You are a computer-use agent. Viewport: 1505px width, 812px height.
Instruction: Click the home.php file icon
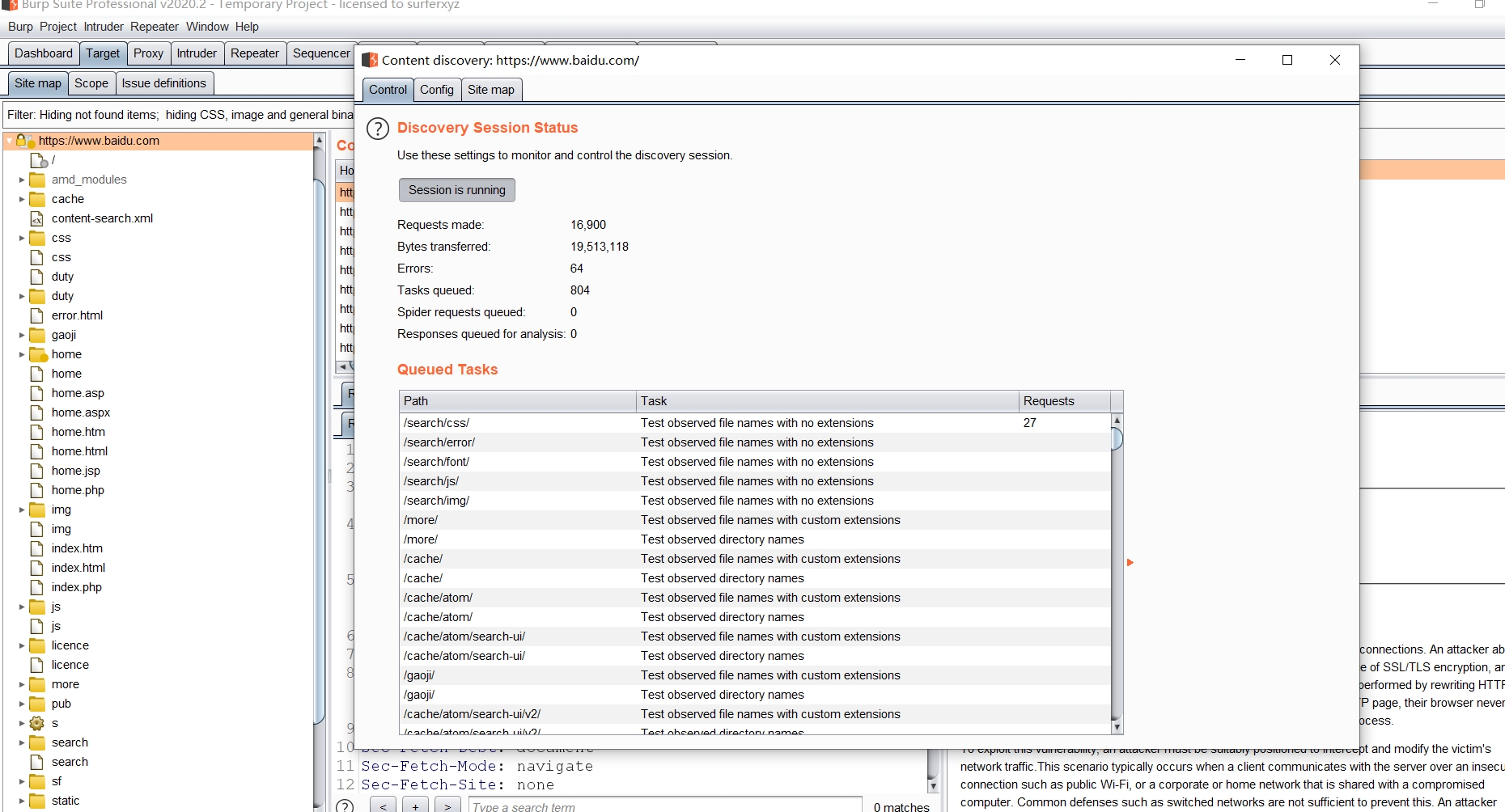tap(36, 490)
